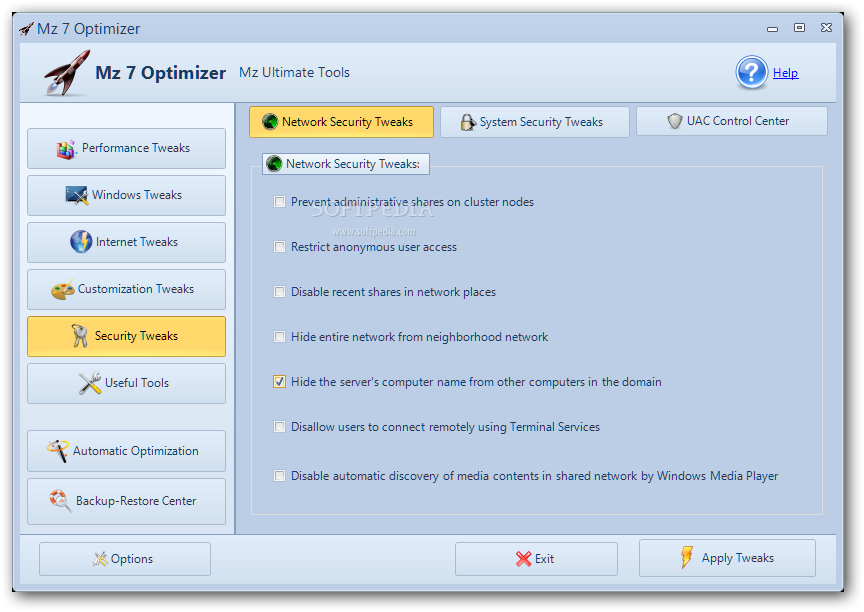The image size is (864, 612).
Task: Click the Backup-Restore Center lifebuoy icon
Action: [60, 501]
